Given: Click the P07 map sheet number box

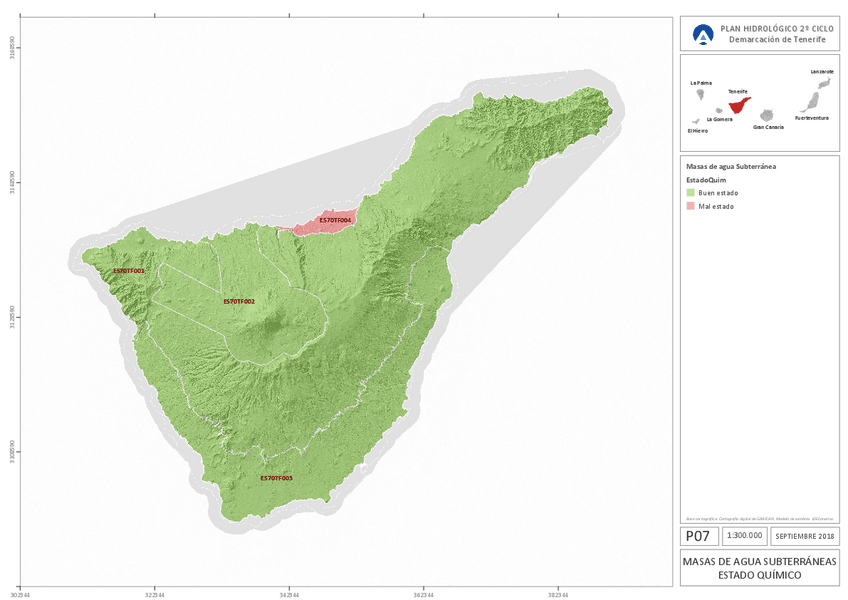Looking at the screenshot, I should coord(698,536).
